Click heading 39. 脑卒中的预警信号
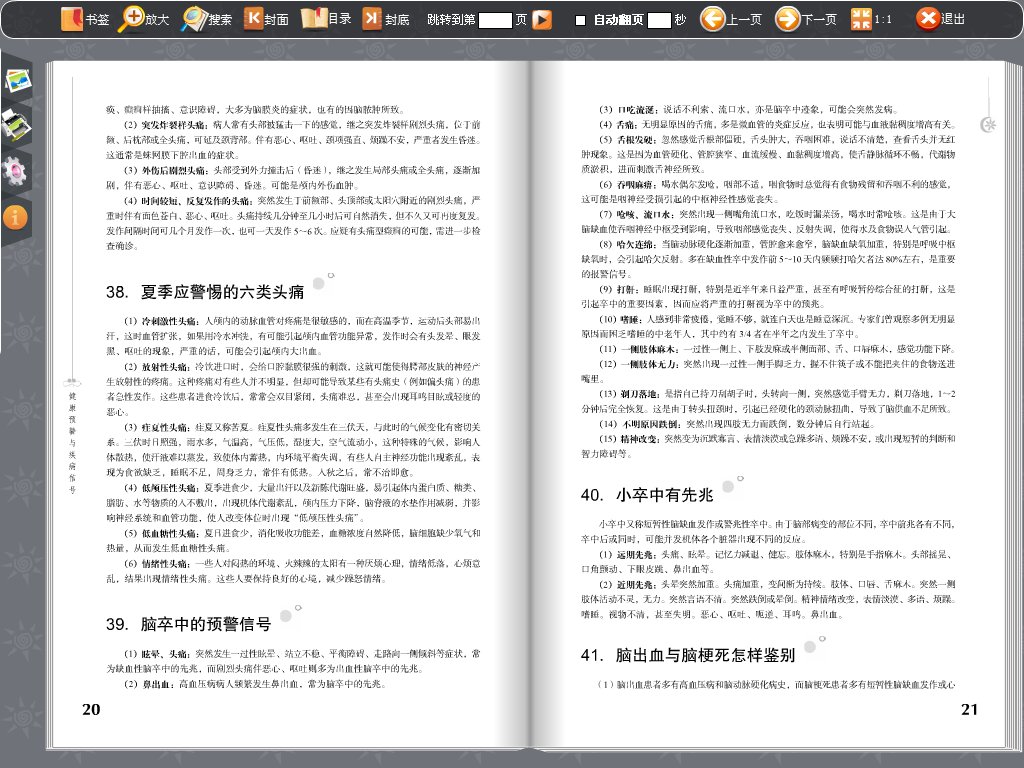The width and height of the screenshot is (1024, 768). (x=189, y=624)
